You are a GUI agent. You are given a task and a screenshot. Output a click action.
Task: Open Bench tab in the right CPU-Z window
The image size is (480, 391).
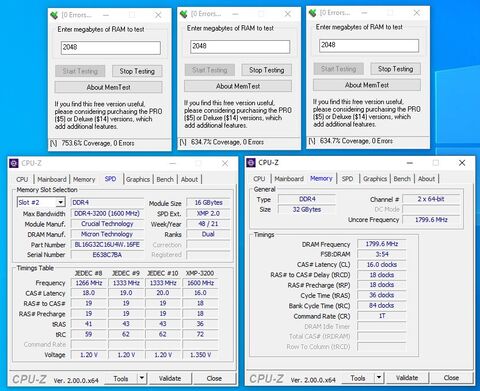[x=402, y=179]
